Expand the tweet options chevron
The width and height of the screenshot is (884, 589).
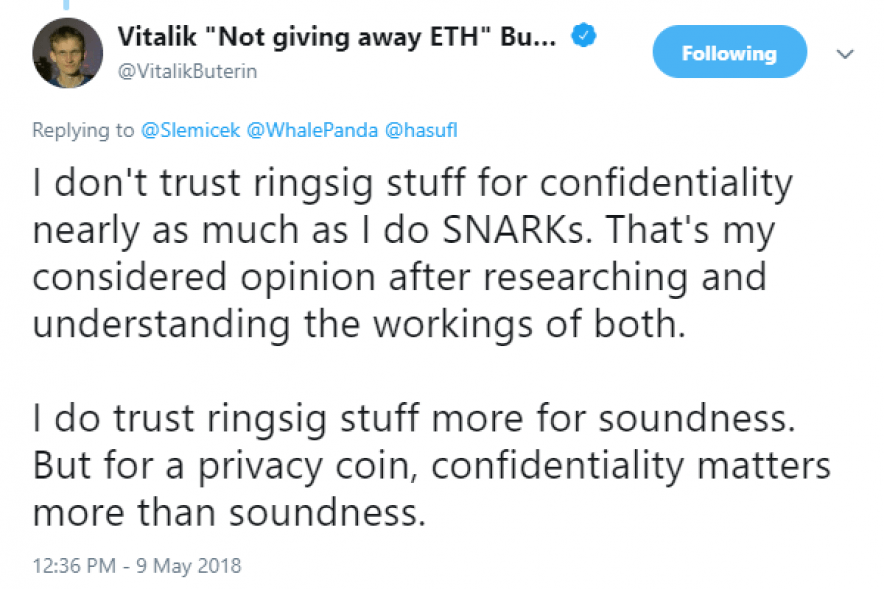pos(845,52)
